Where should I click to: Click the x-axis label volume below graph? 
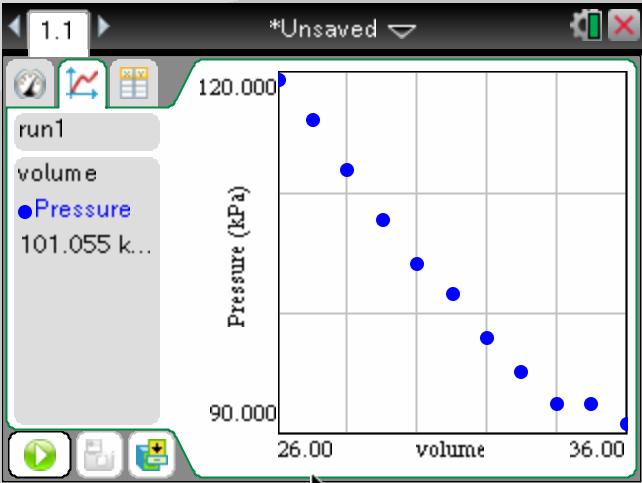(x=450, y=448)
